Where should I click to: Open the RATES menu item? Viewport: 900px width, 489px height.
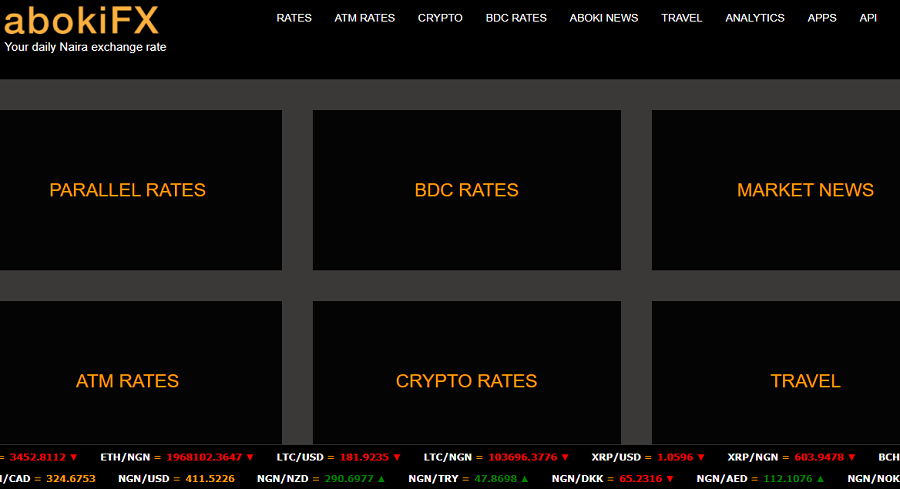tap(294, 18)
